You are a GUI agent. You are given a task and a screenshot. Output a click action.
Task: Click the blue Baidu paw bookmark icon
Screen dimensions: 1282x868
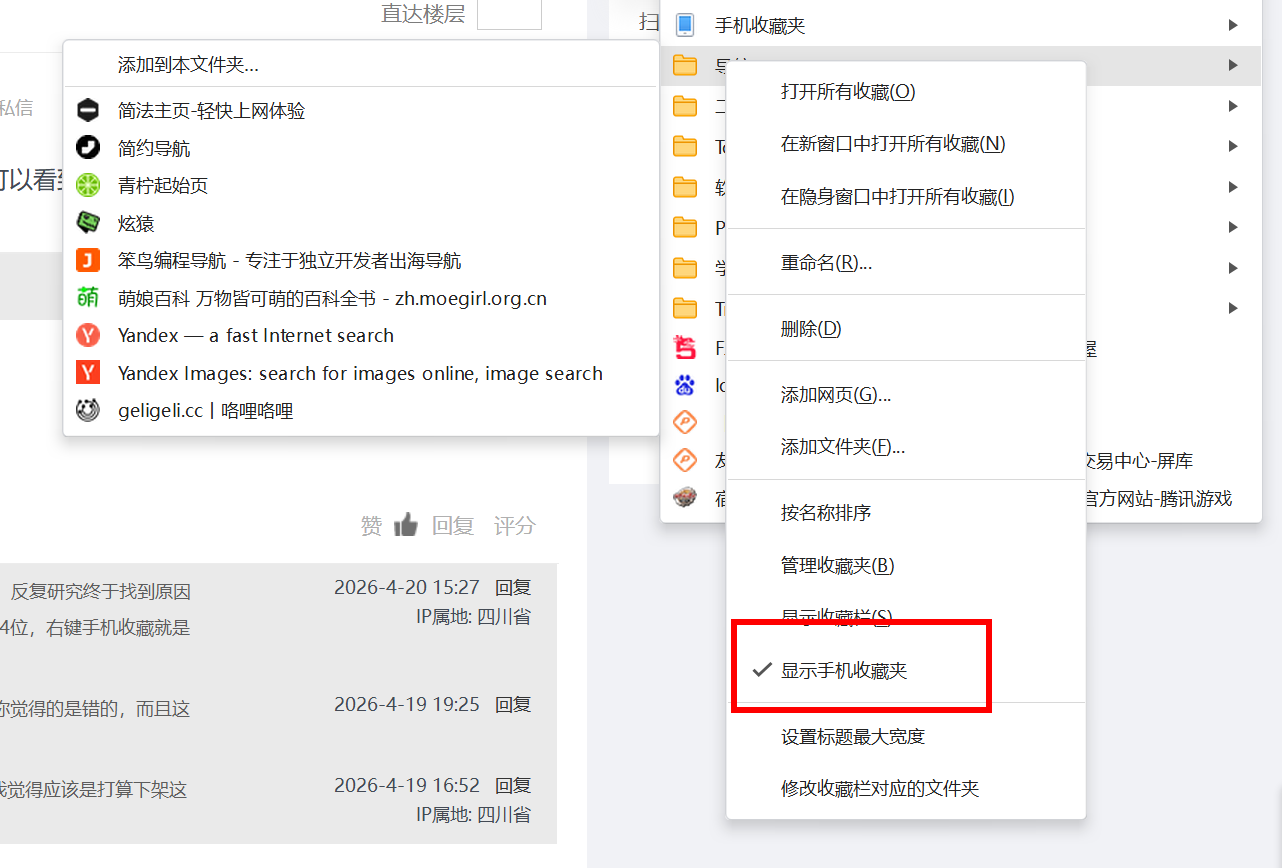685,384
